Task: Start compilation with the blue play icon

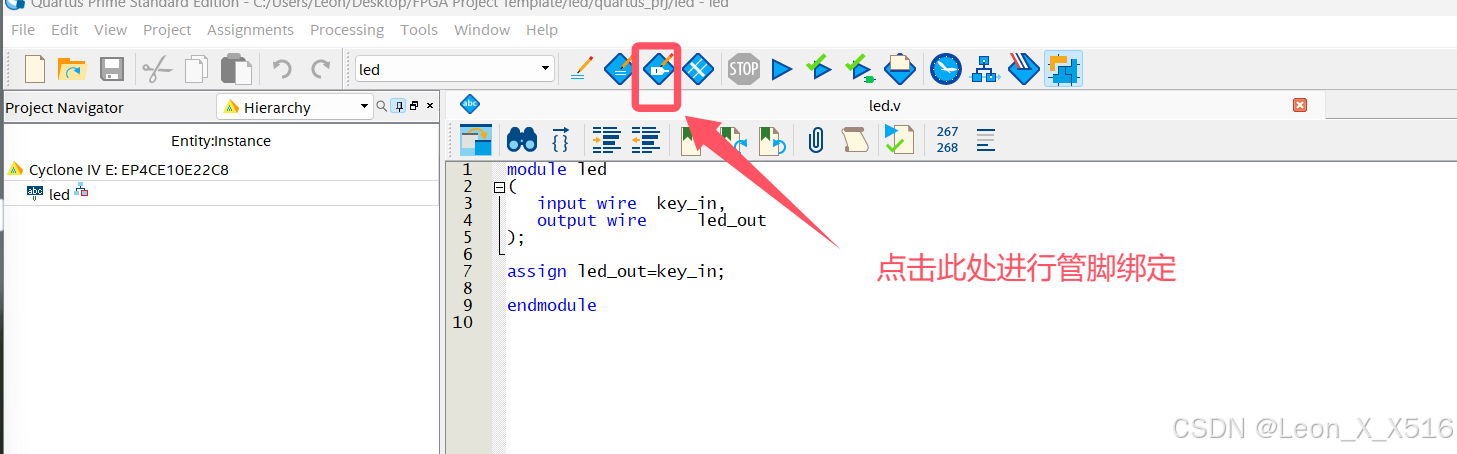Action: click(782, 69)
